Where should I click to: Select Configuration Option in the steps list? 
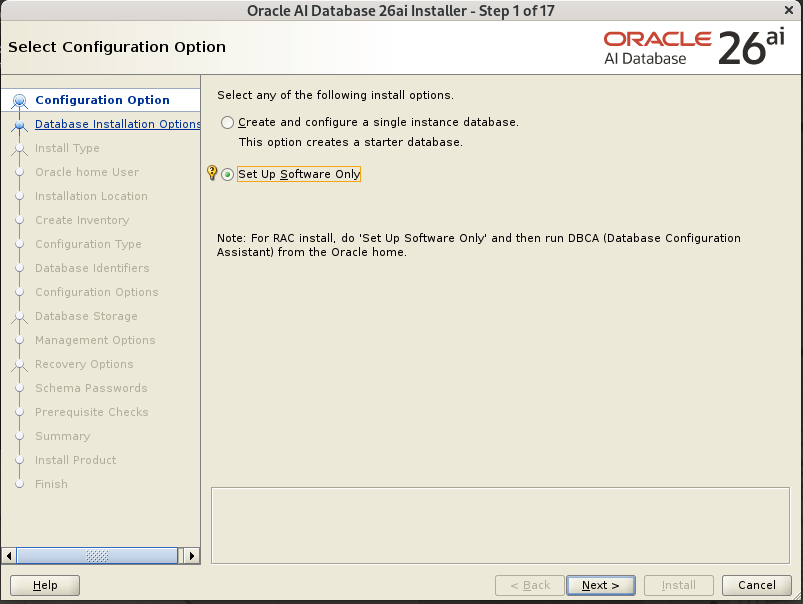click(102, 100)
